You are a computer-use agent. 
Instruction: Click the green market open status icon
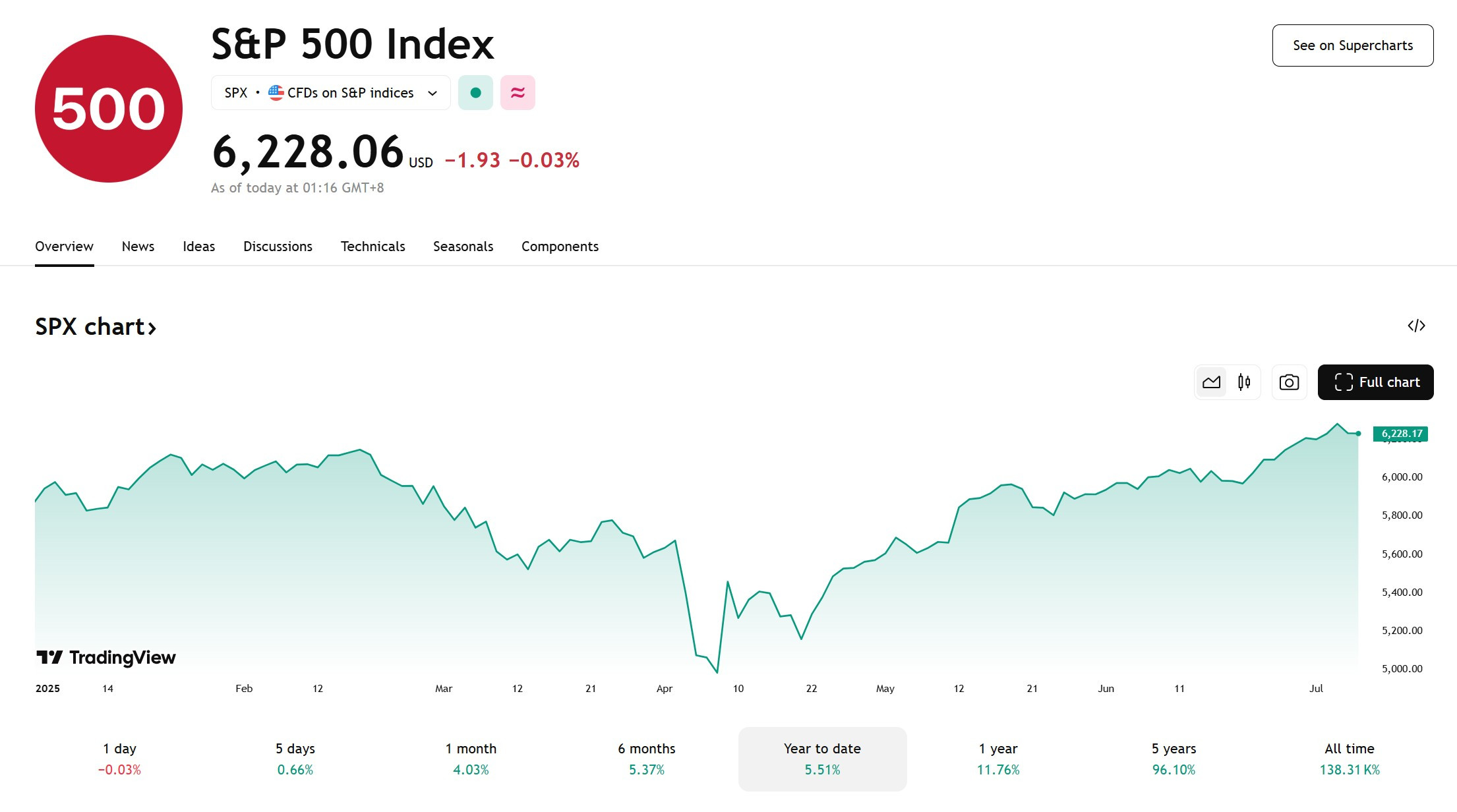(475, 93)
